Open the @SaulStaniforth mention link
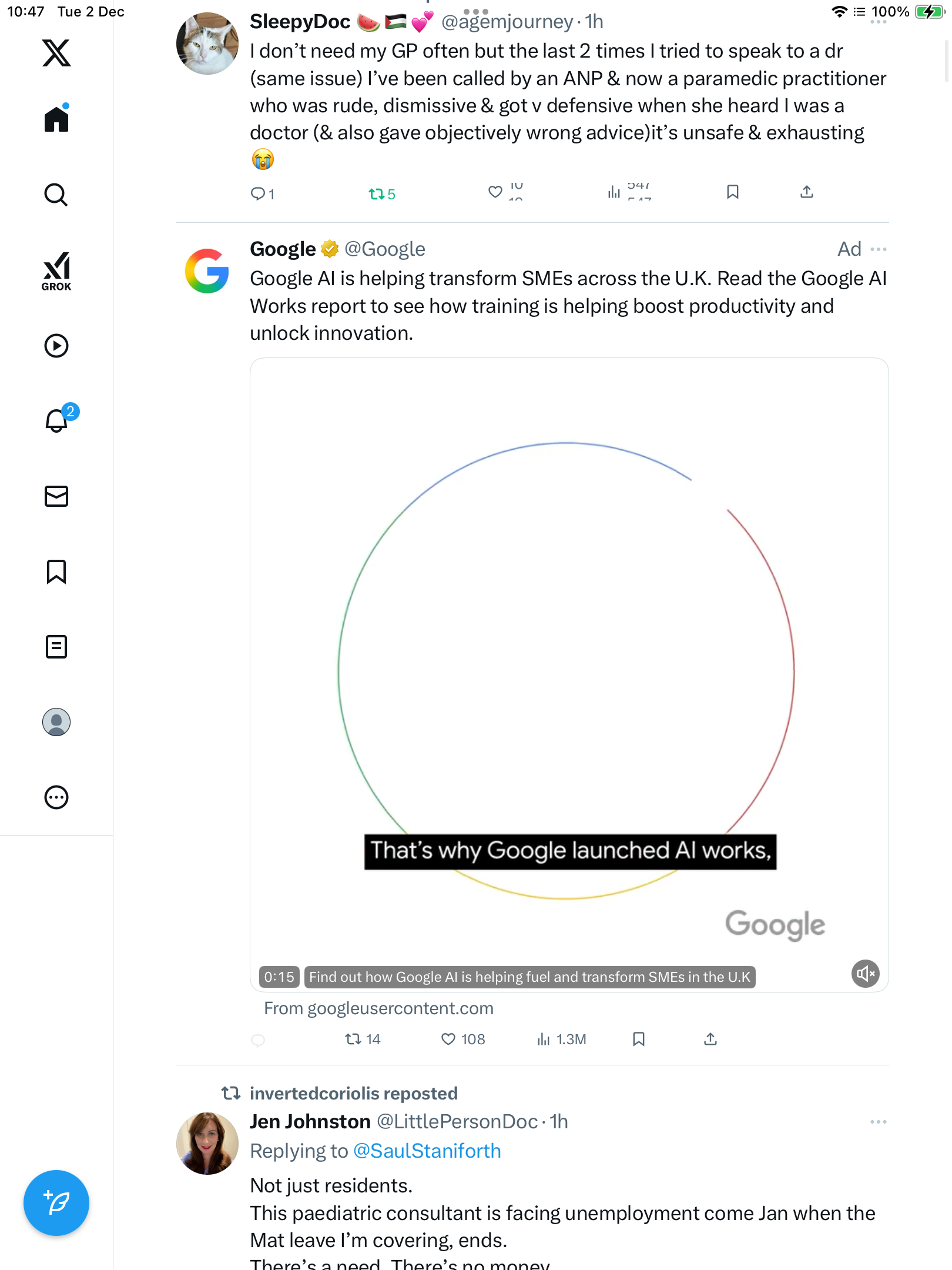The image size is (952, 1270). [x=427, y=1151]
